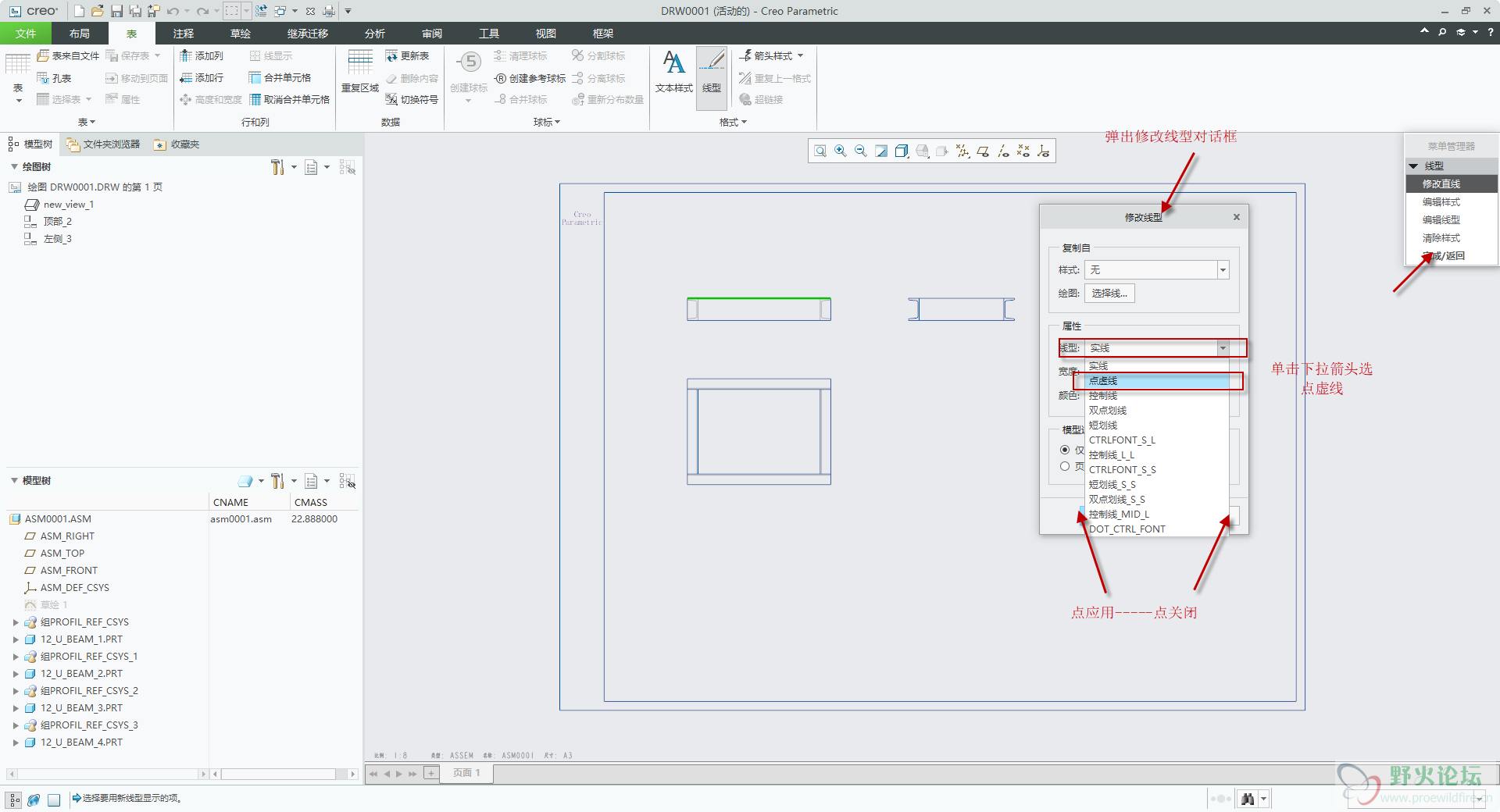Click Table From File (表来自文件)

tap(68, 55)
